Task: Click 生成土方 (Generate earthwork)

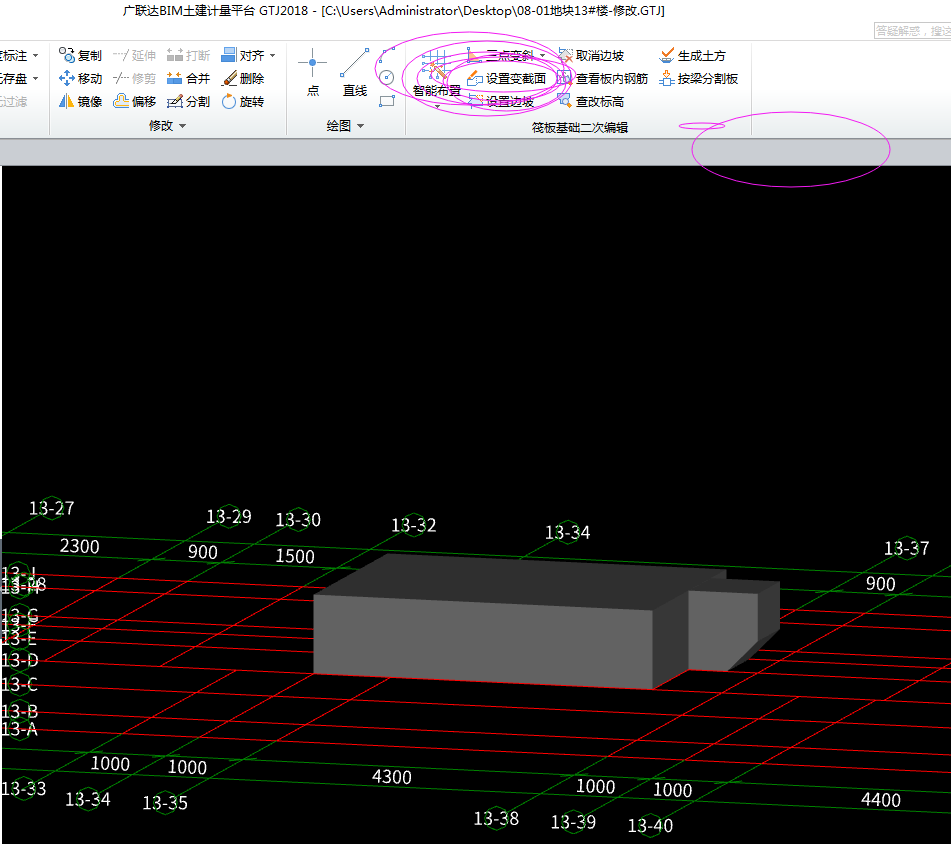Action: tap(693, 55)
